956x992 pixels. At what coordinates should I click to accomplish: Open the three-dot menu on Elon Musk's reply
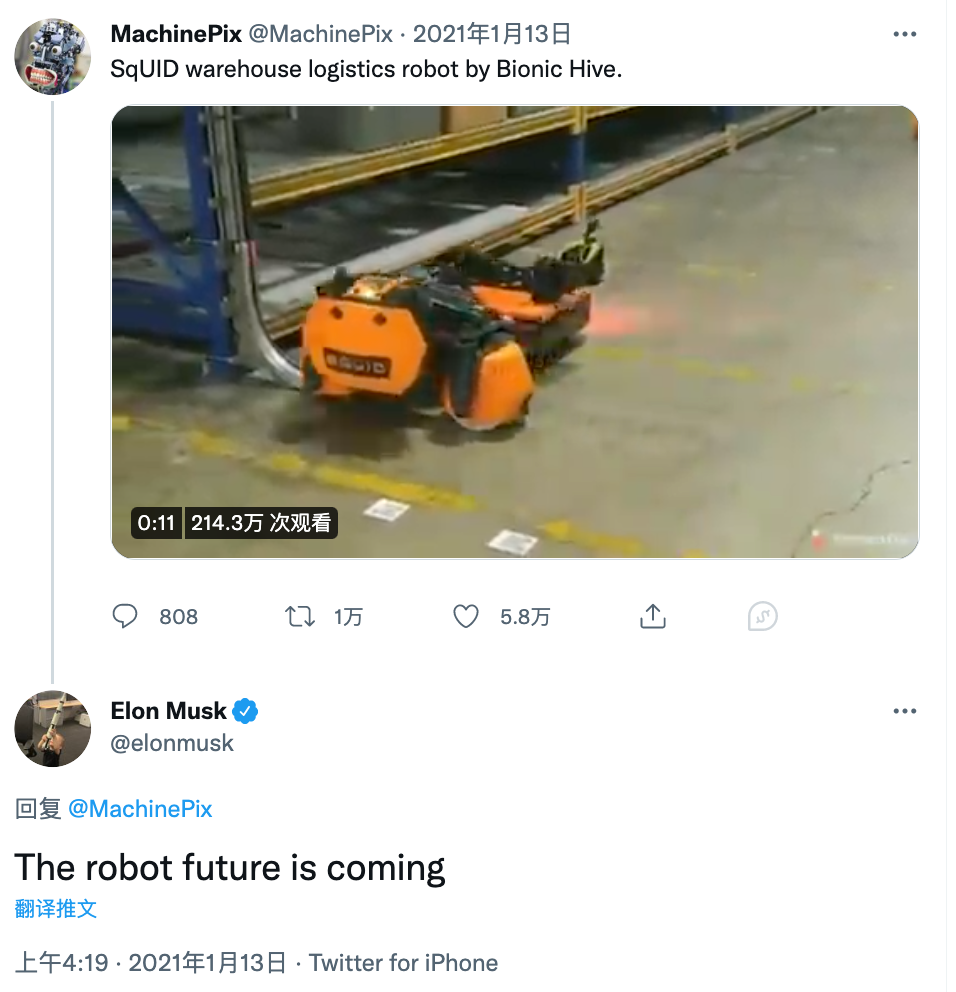coord(904,711)
